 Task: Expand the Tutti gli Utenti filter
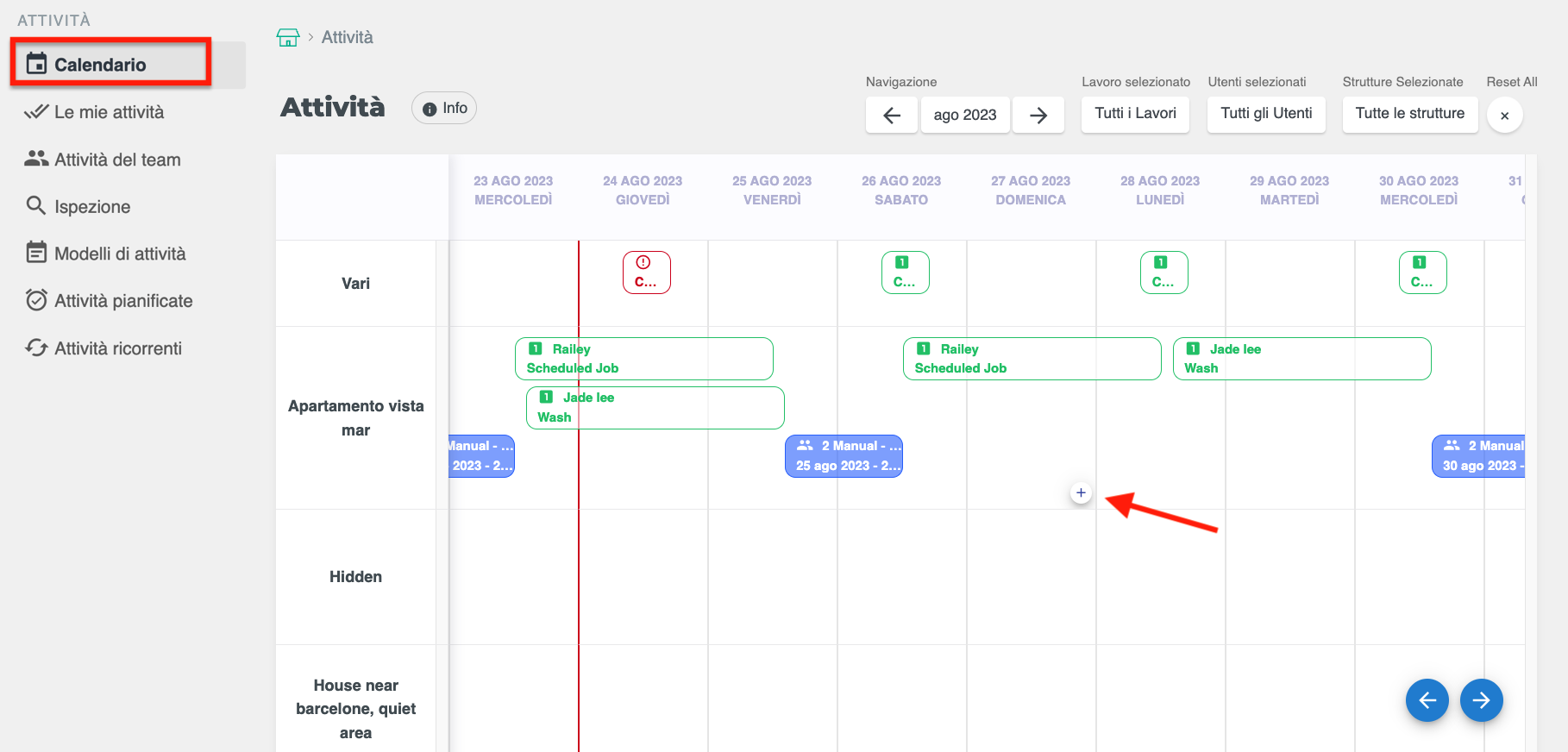coord(1266,114)
